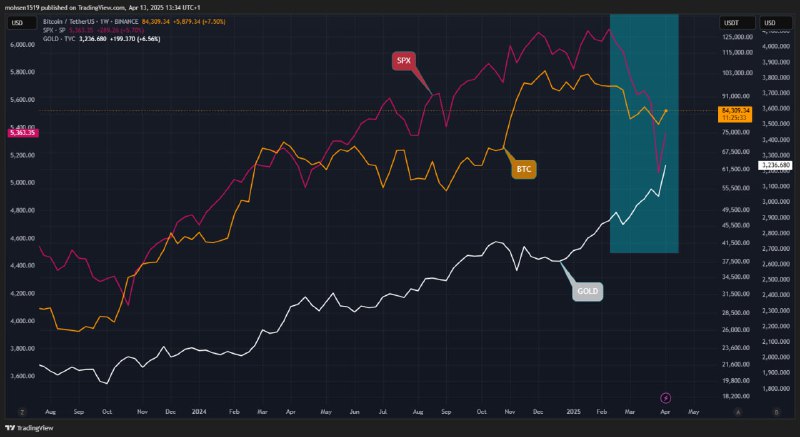Click the Jul label on the time axis
Viewport: 800px width, 437px height.
pyautogui.click(x=383, y=412)
